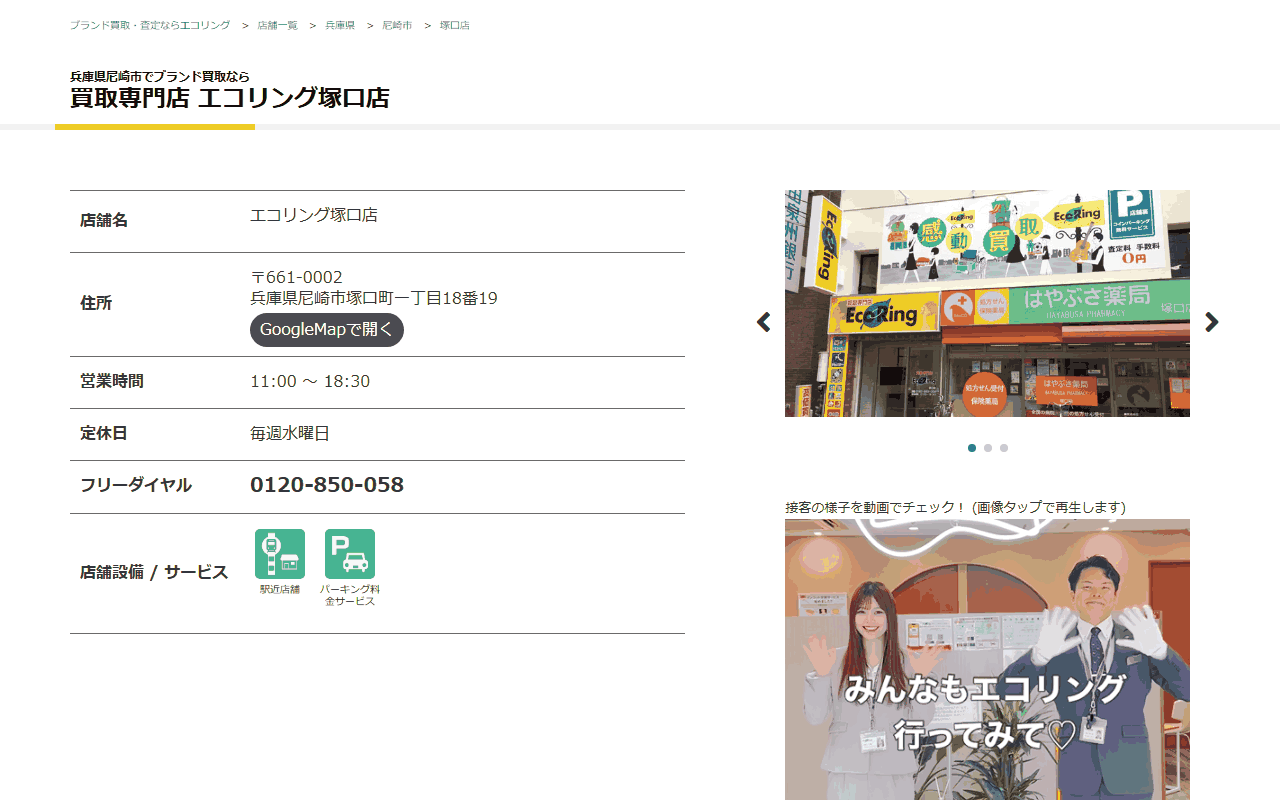
Task: Click the 住所 row label
Action: point(96,303)
